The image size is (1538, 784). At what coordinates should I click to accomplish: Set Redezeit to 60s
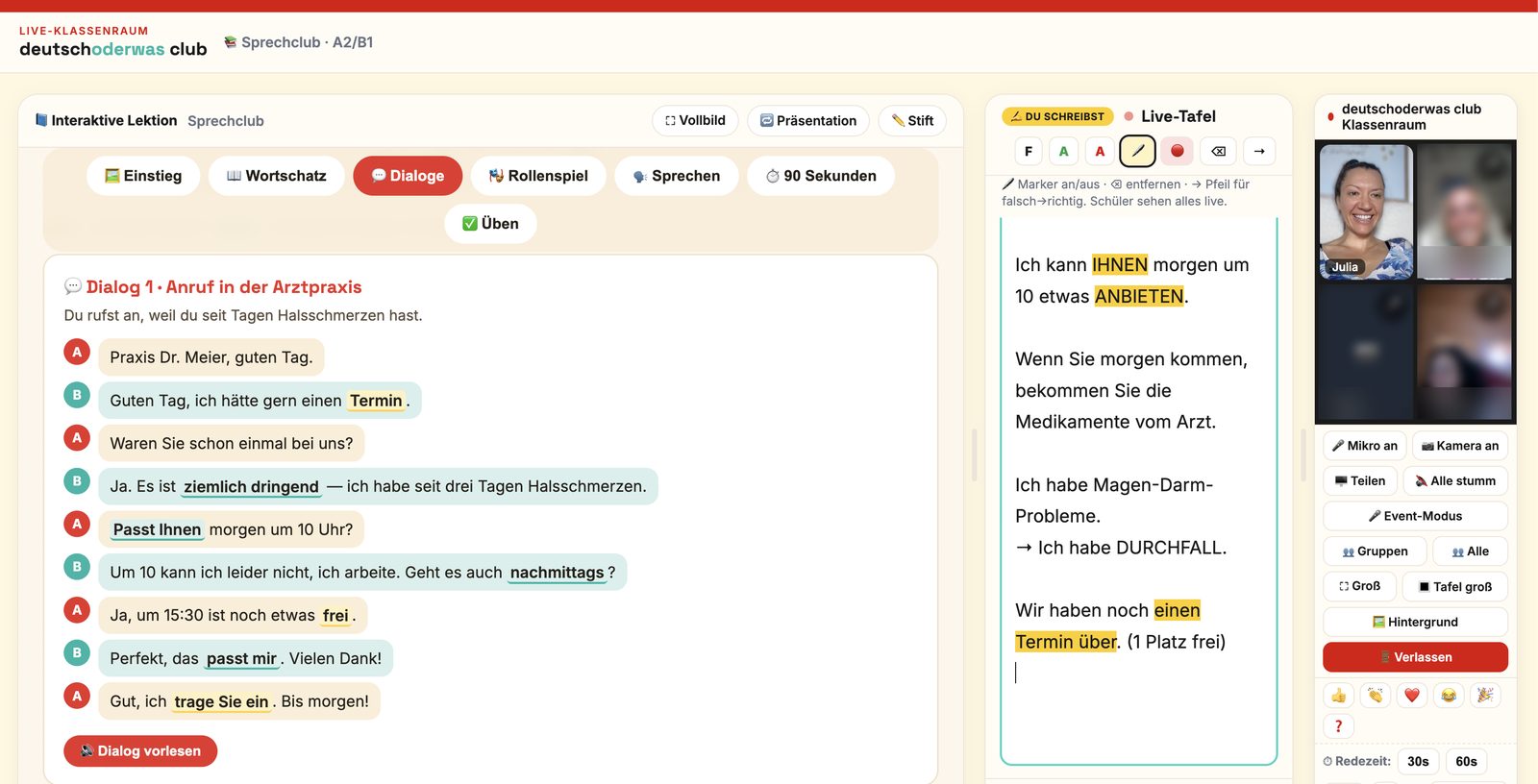click(x=1466, y=762)
